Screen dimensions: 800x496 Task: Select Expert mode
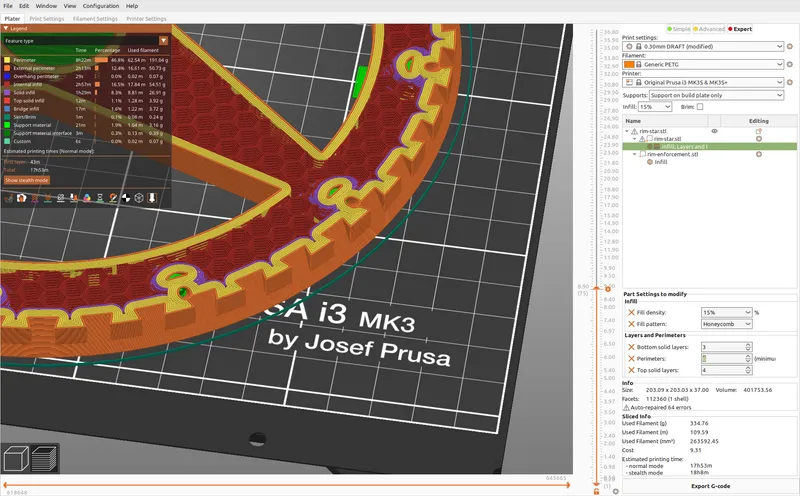[740, 29]
